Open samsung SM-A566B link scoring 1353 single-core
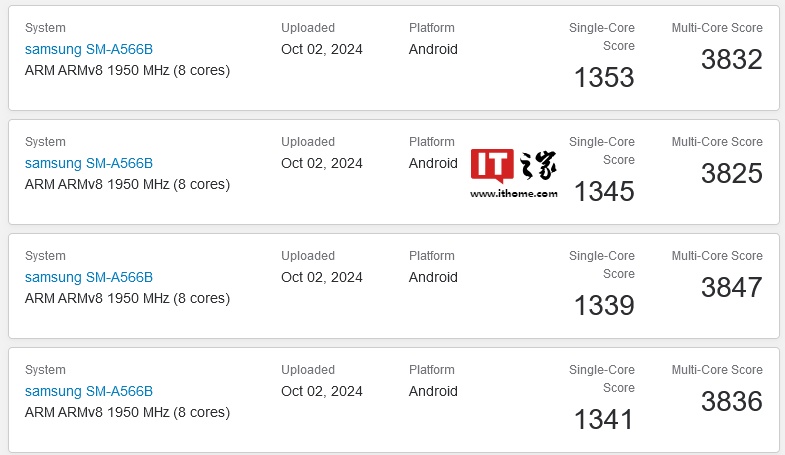The width and height of the screenshot is (785, 455). tap(89, 49)
